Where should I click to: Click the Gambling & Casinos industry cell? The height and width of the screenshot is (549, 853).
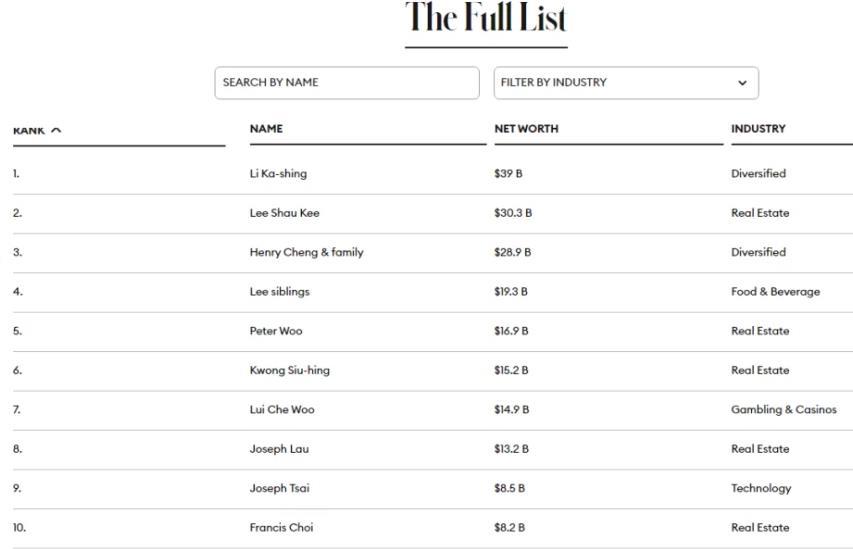[783, 410]
